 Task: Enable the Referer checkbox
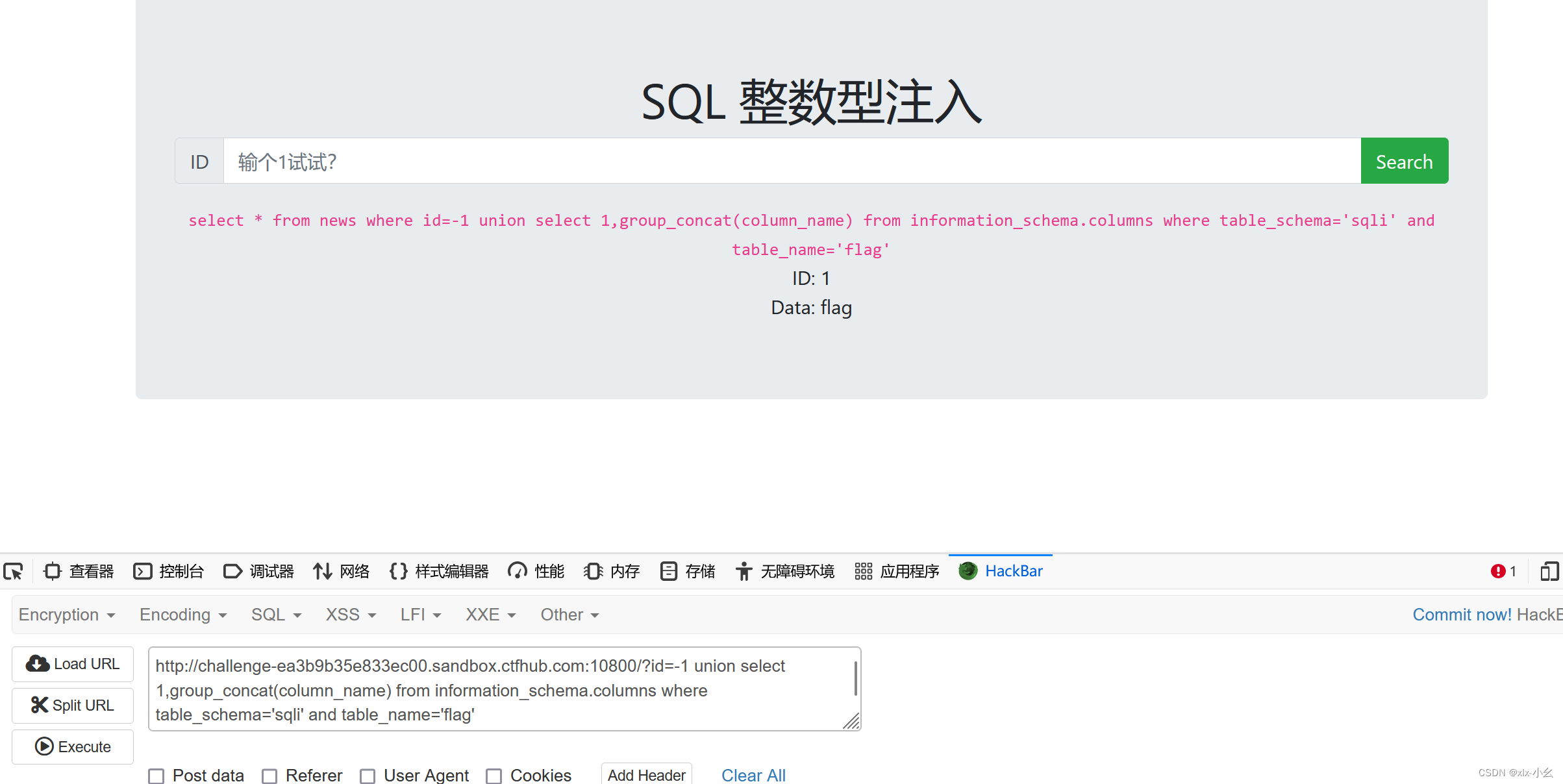[x=269, y=776]
